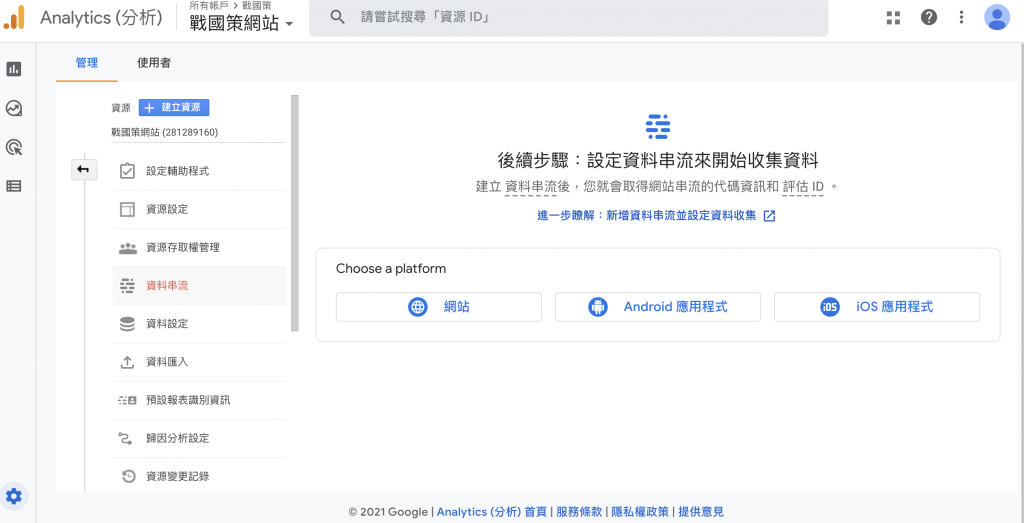Open 設定輔助程式 menu item

click(199, 171)
